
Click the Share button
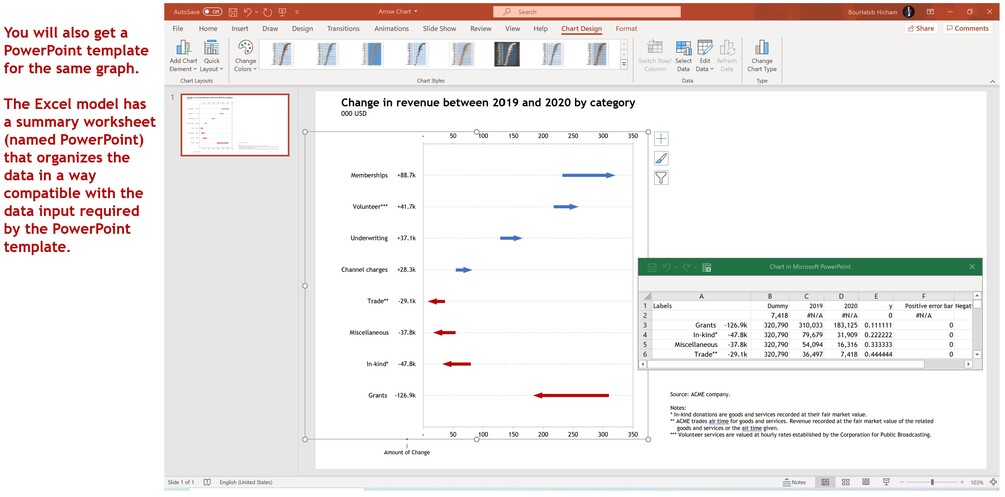point(921,29)
